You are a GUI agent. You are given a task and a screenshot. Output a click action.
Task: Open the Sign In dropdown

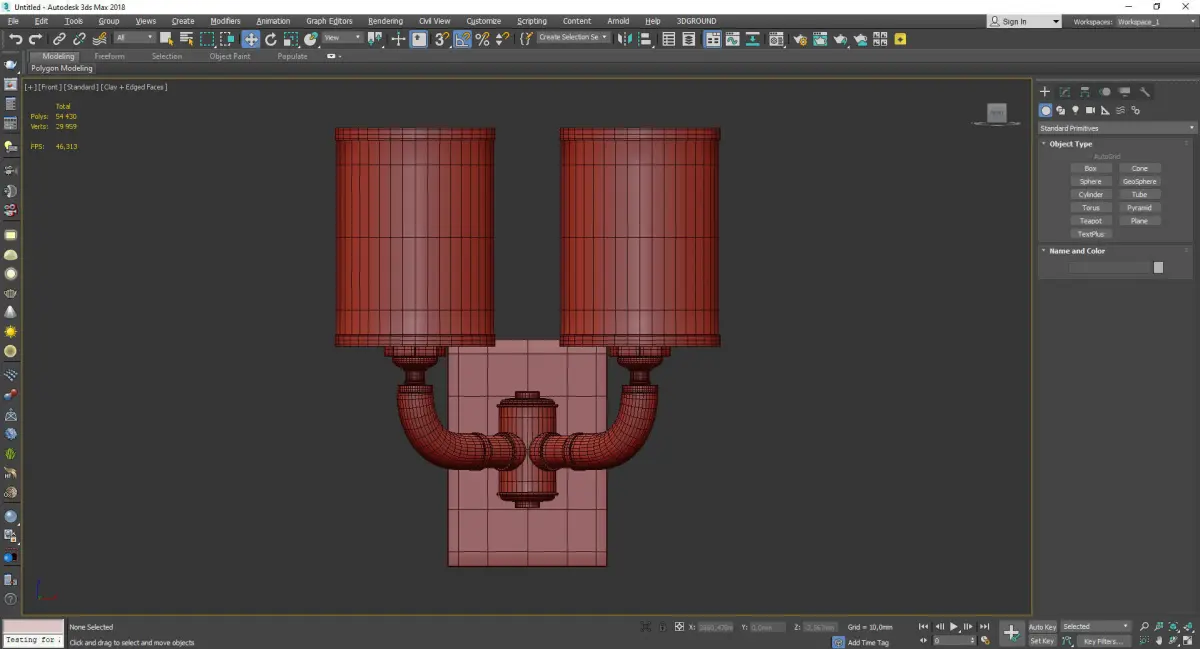pos(1025,21)
